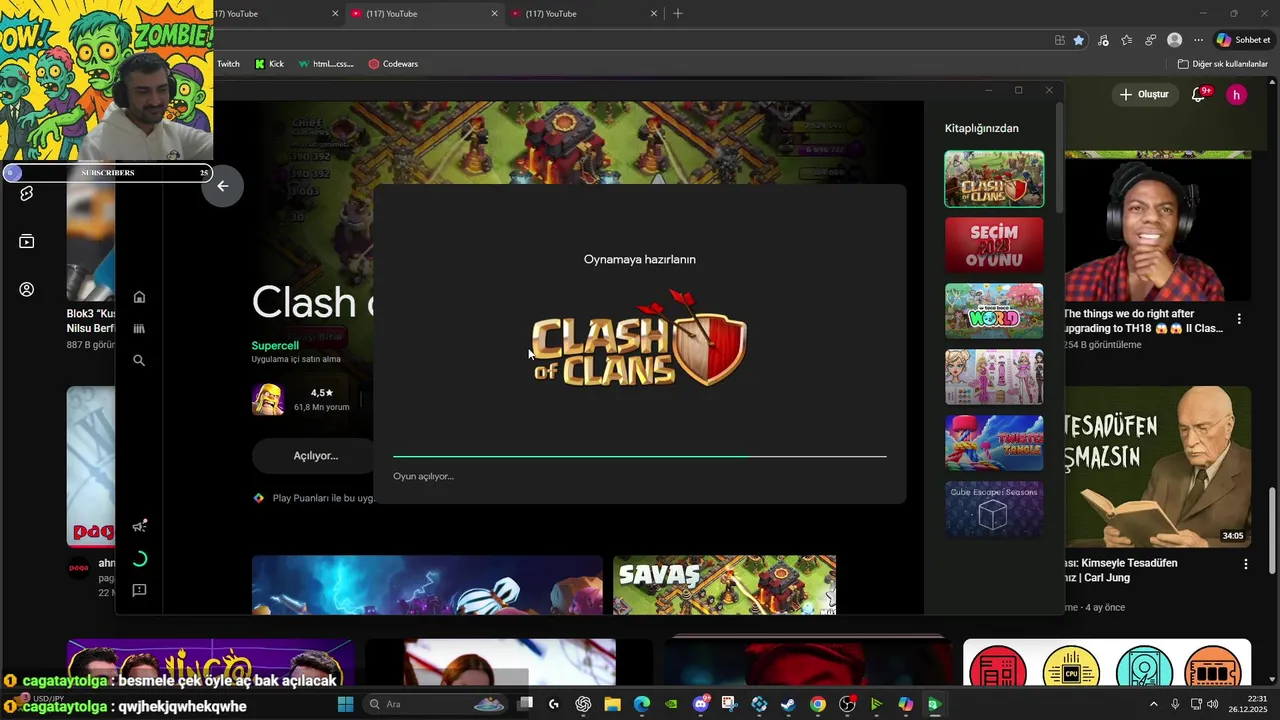Open OBS Studio from the taskbar
1280x720 pixels.
pos(847,704)
